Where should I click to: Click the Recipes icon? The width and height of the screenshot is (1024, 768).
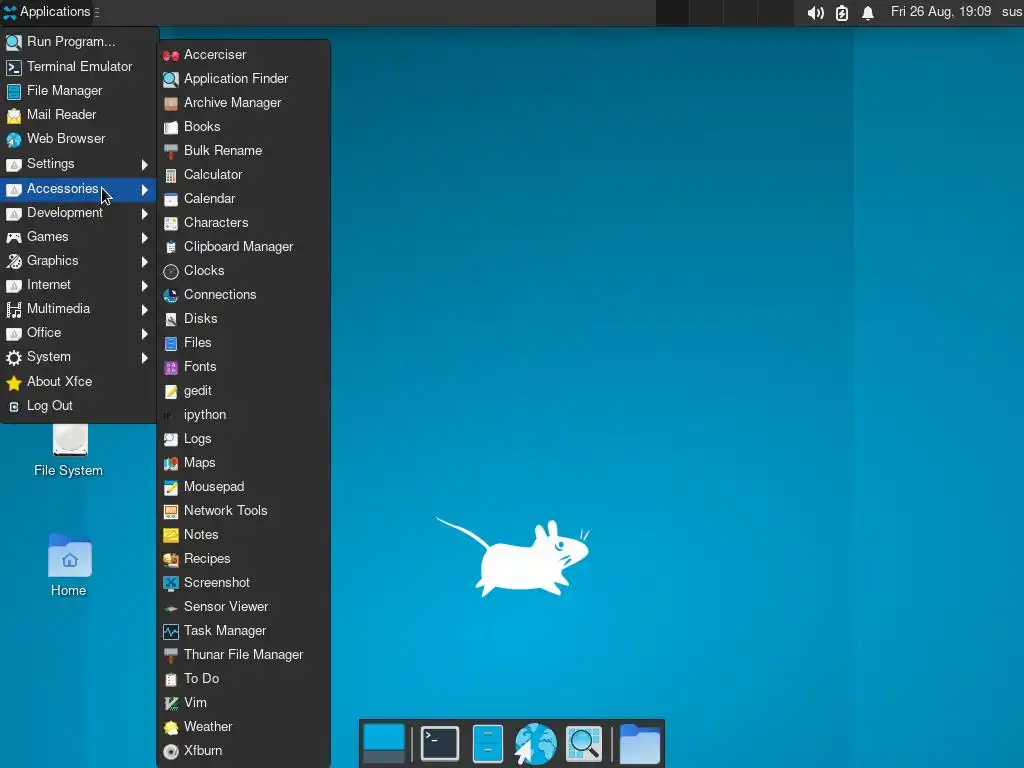[x=170, y=560]
